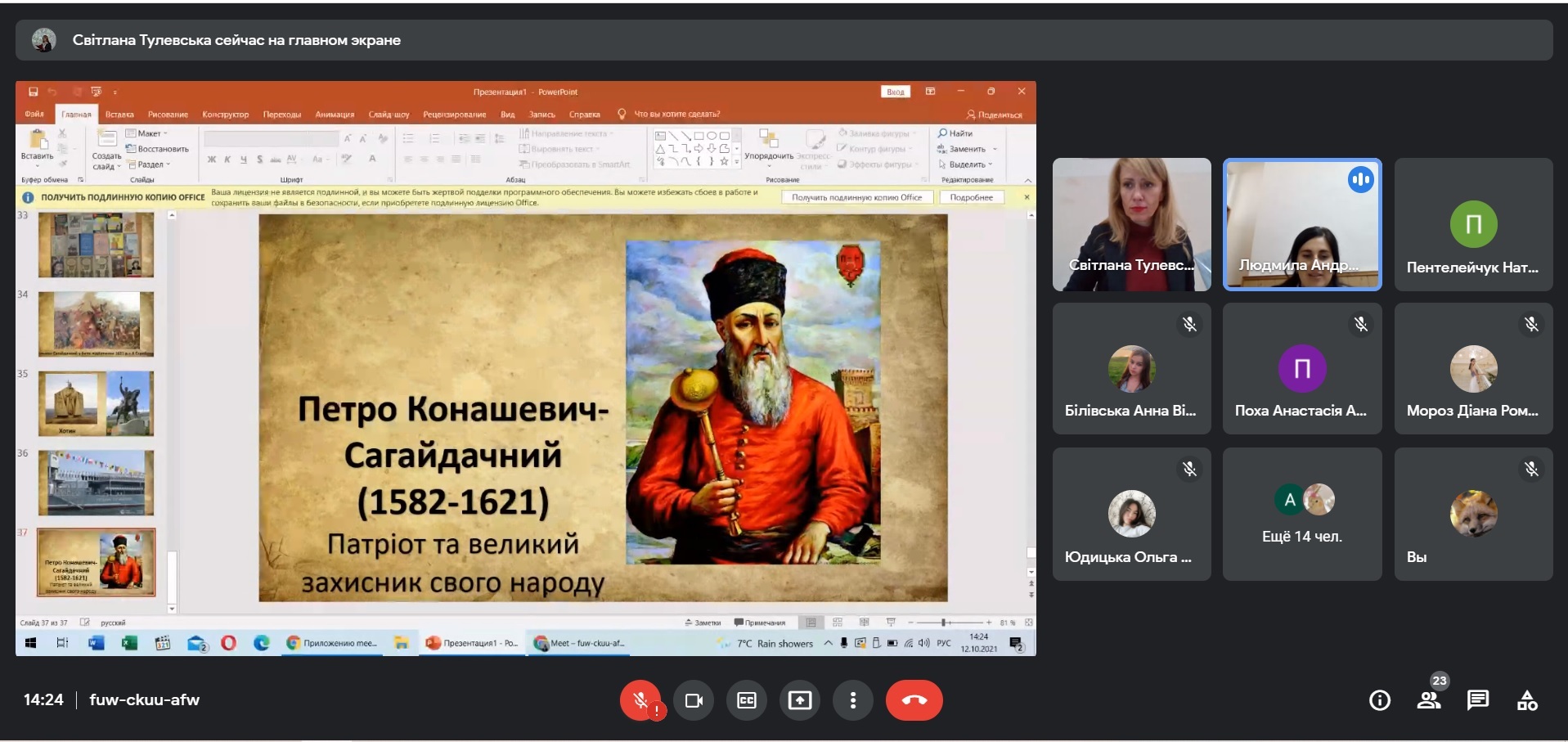Click the Что вы хотите сделать search field
The width and height of the screenshot is (1568, 742).
[x=677, y=115]
